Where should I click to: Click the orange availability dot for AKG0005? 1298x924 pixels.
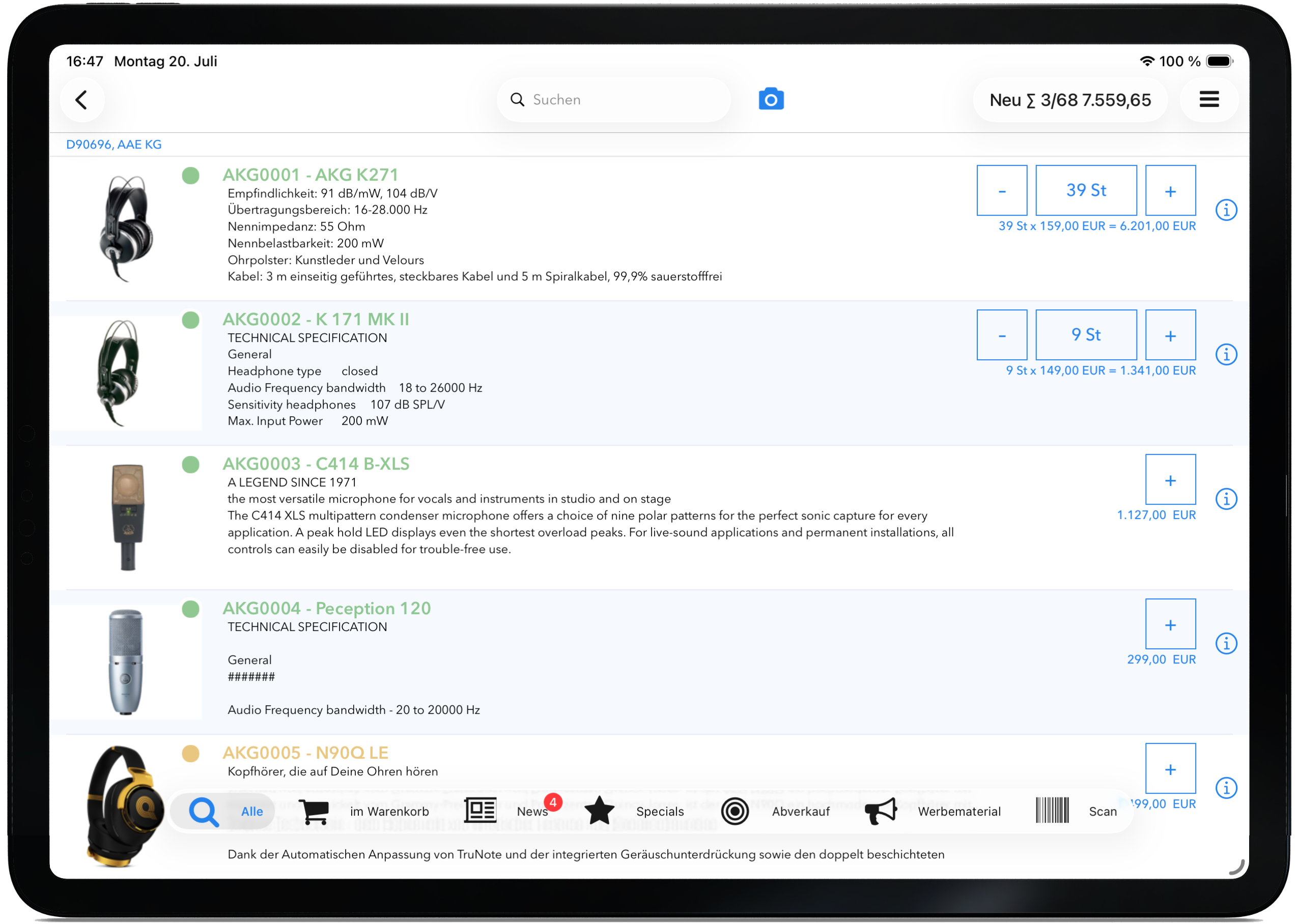191,754
